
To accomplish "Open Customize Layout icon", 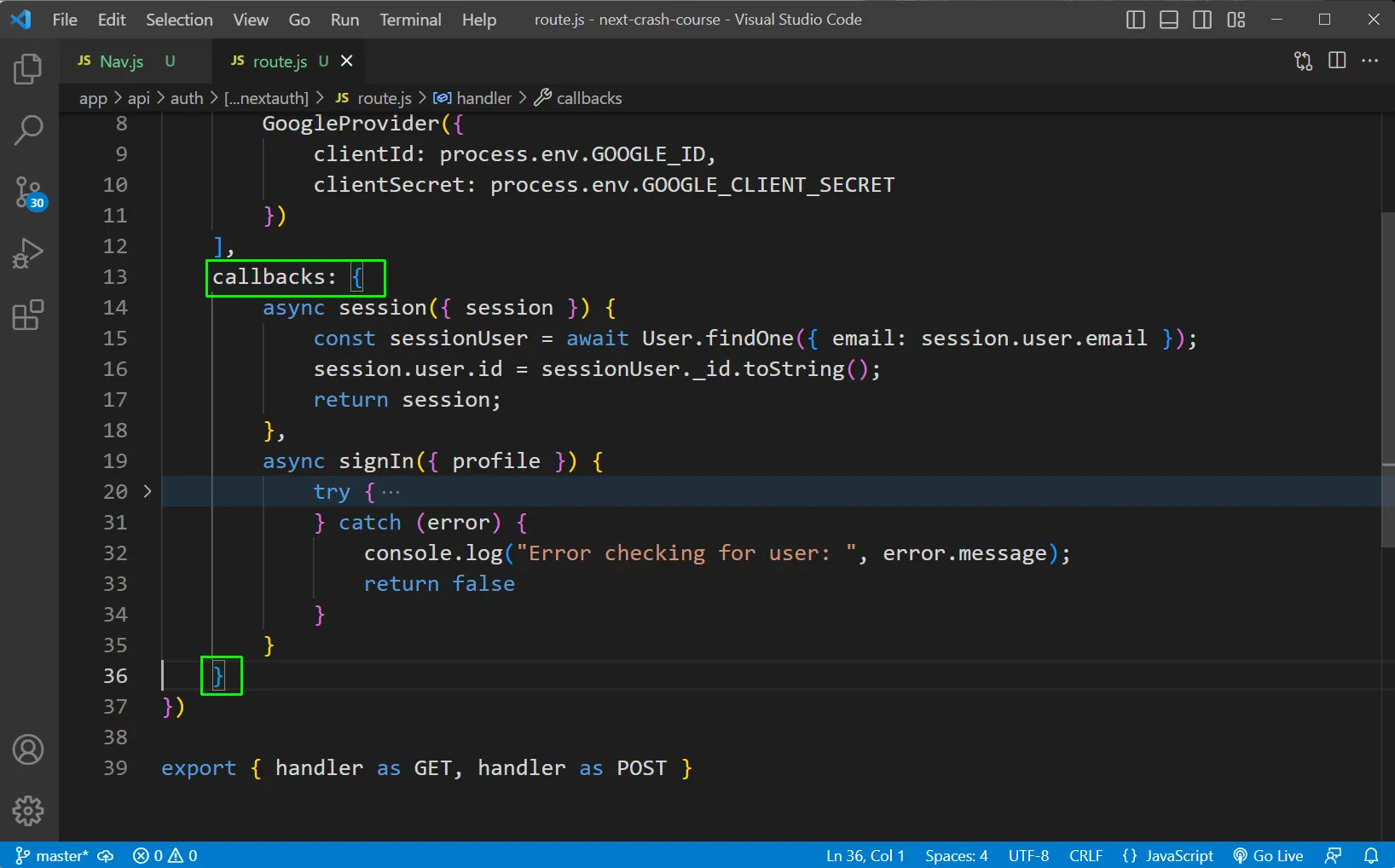I will point(1236,20).
